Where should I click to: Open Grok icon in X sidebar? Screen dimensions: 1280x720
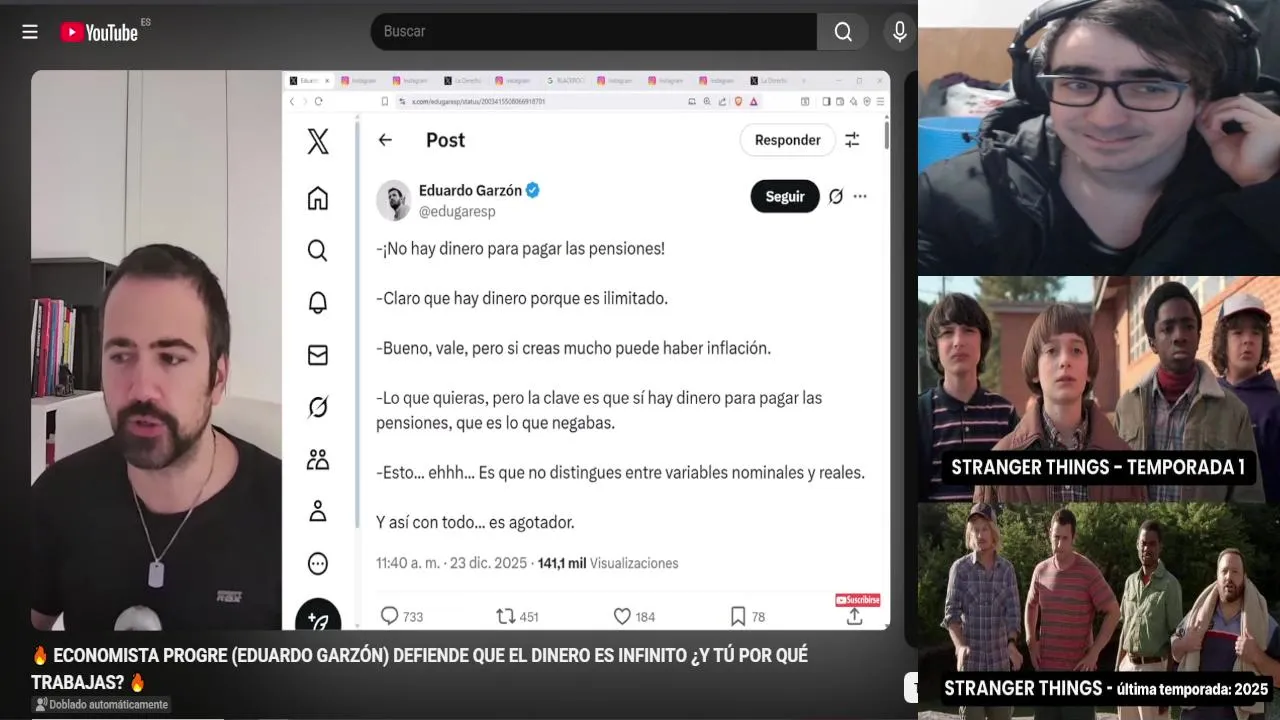pos(318,407)
